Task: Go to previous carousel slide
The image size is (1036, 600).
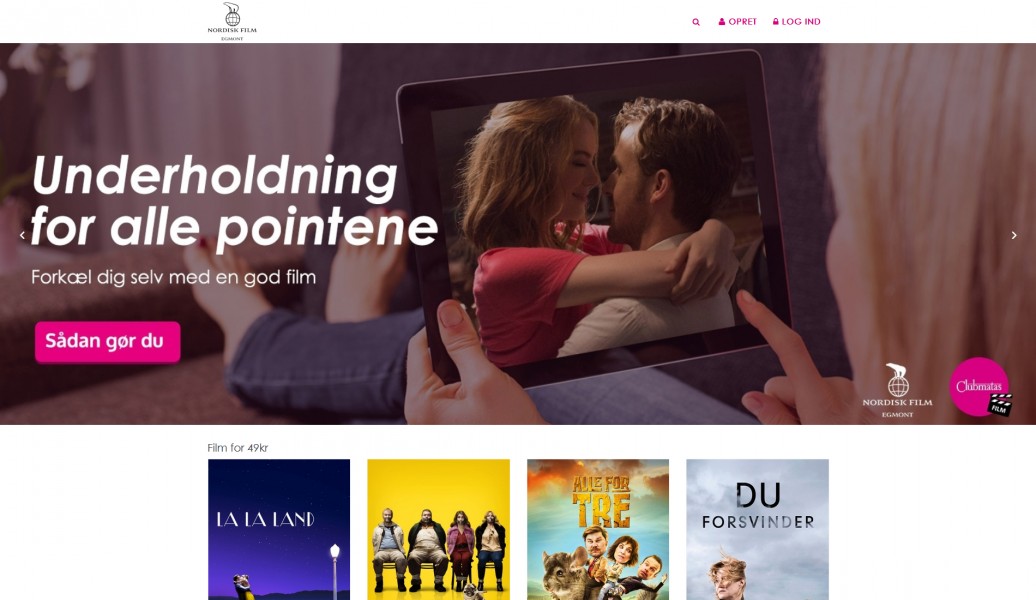Action: (x=22, y=235)
